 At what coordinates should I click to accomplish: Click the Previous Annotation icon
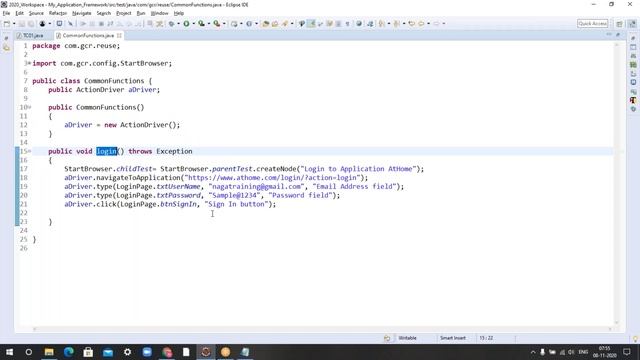(396, 24)
